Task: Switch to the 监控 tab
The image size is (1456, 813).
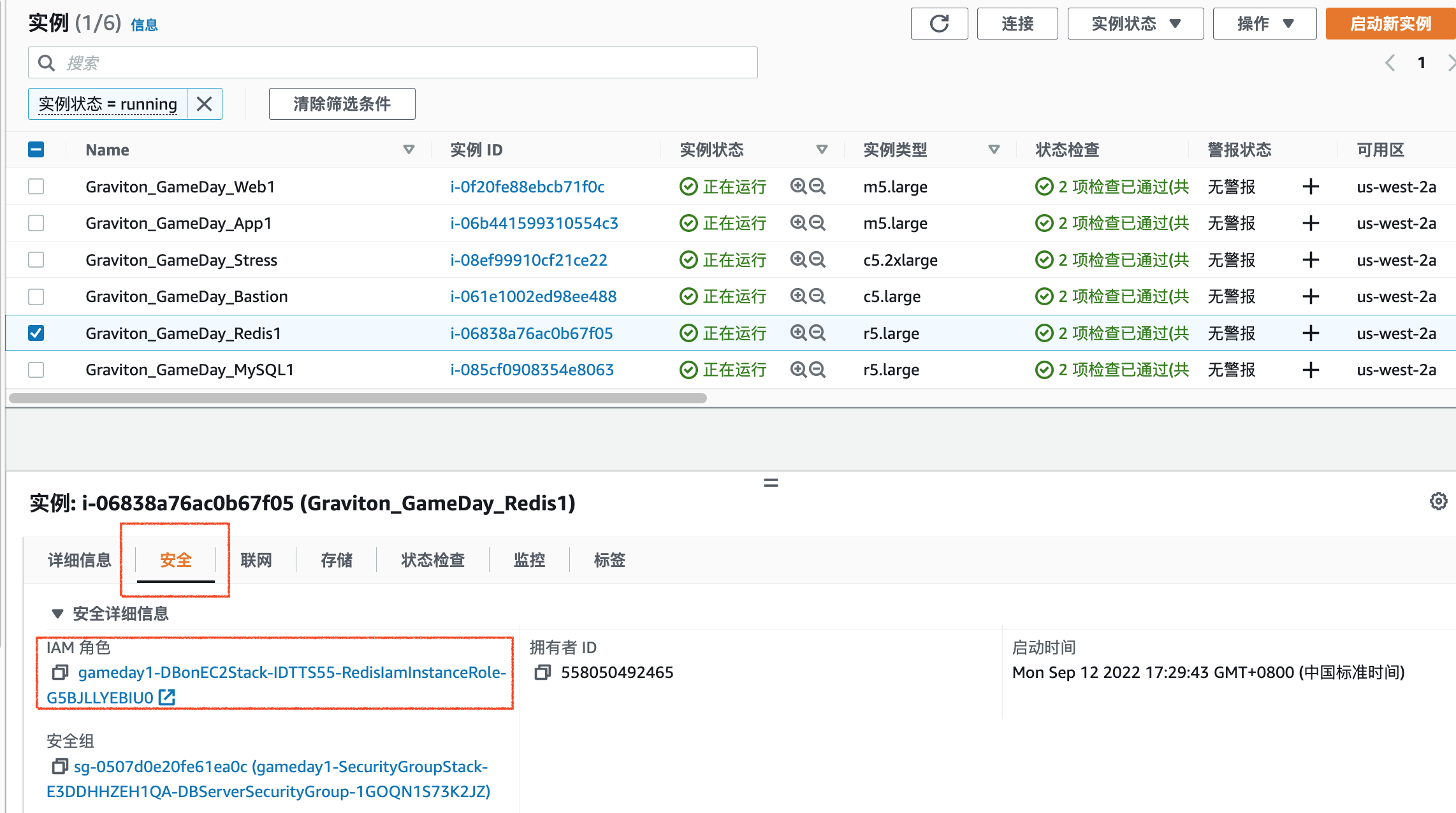Action: click(x=529, y=560)
